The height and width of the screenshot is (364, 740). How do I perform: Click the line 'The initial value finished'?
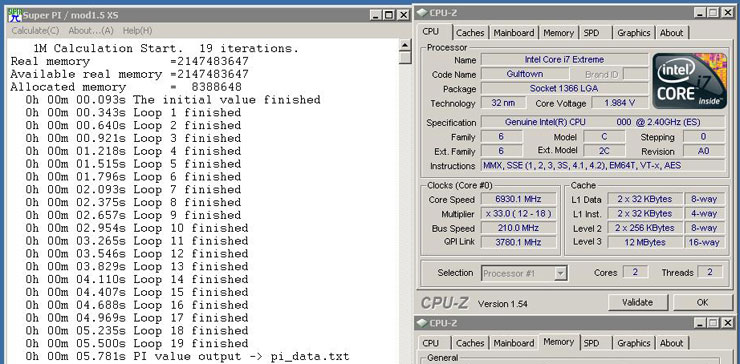[x=173, y=100]
